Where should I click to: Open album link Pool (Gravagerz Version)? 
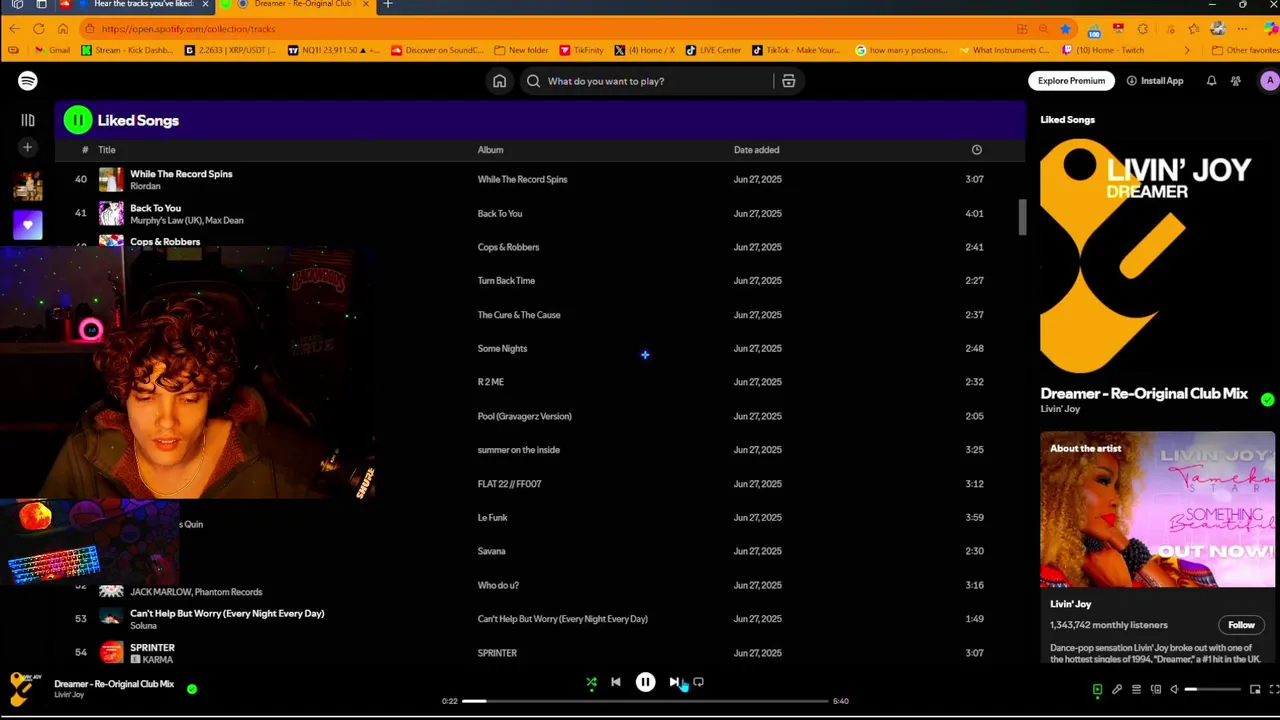525,416
